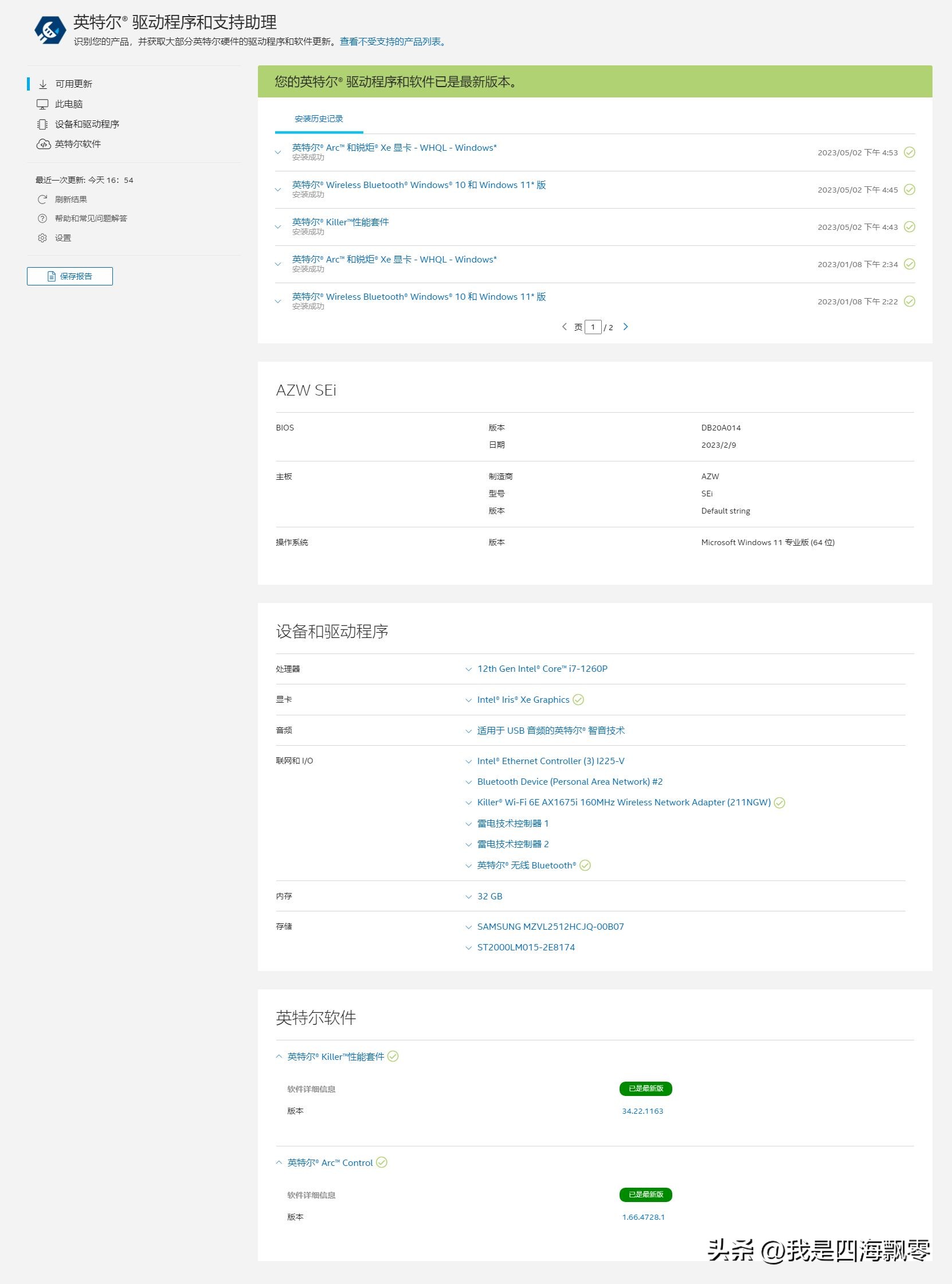Image resolution: width=952 pixels, height=1284 pixels.
Task: Open the Killer version 34.22.1163 link
Action: pyautogui.click(x=642, y=1111)
